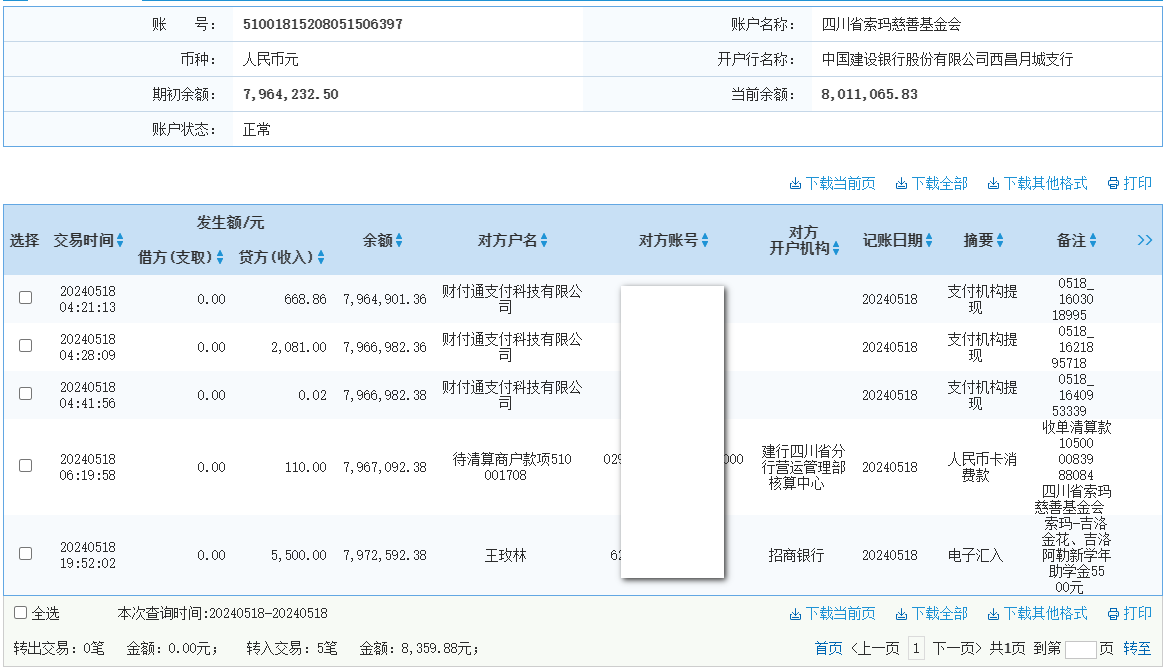1164x668 pixels.
Task: Click top 下载当前页 download icon
Action: [795, 183]
